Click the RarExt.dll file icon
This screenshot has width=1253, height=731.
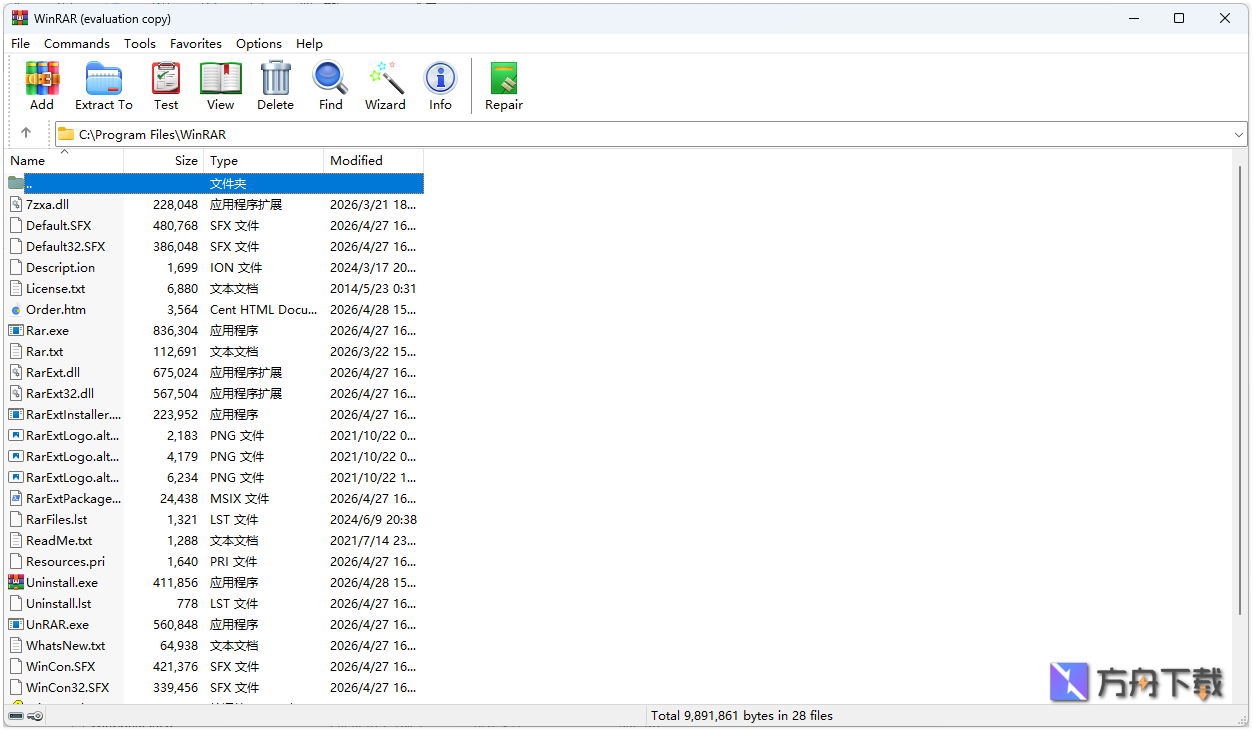(x=16, y=372)
